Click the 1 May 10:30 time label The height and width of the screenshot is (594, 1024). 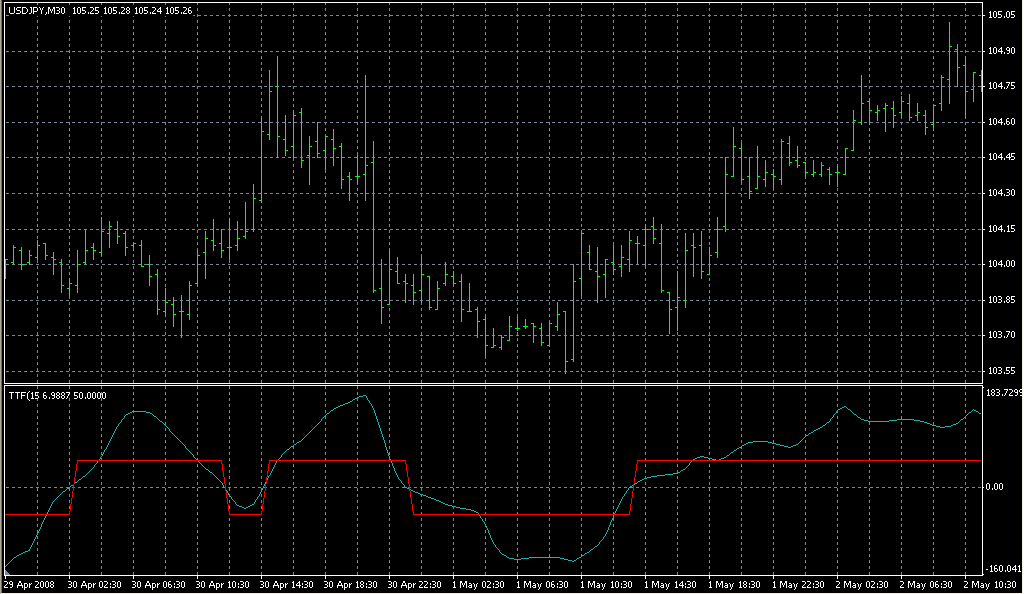pyautogui.click(x=606, y=584)
